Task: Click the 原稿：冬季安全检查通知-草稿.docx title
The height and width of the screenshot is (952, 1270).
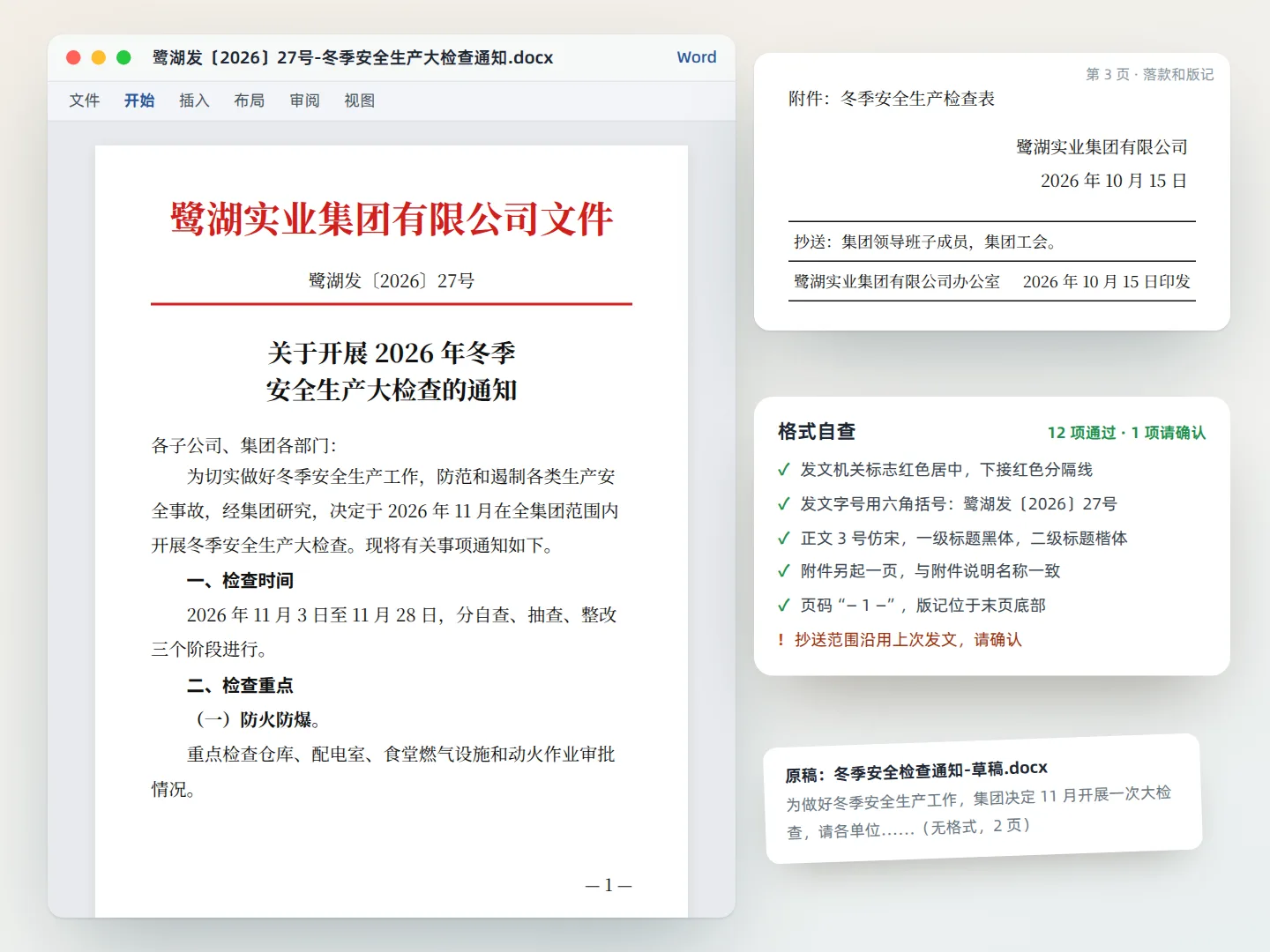Action: (x=916, y=771)
